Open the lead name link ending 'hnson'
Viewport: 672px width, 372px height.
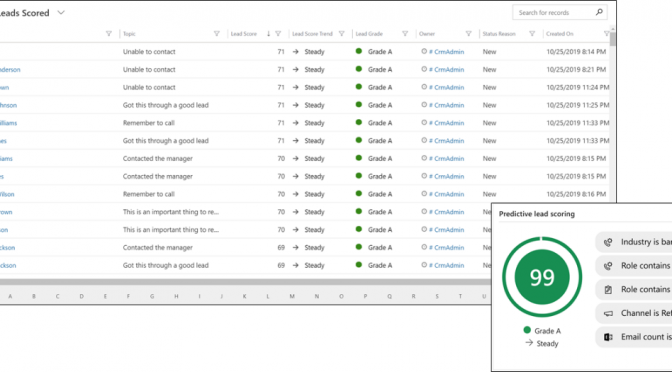pos(9,105)
